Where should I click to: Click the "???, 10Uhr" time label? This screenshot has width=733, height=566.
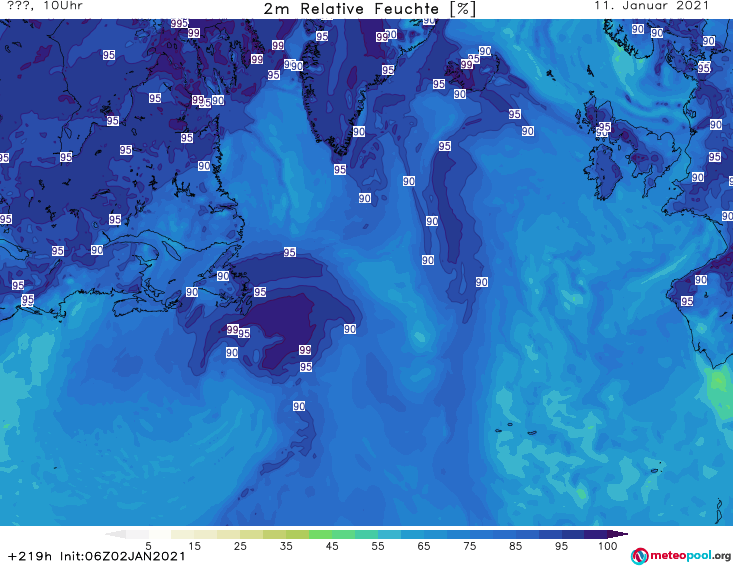(x=45, y=6)
